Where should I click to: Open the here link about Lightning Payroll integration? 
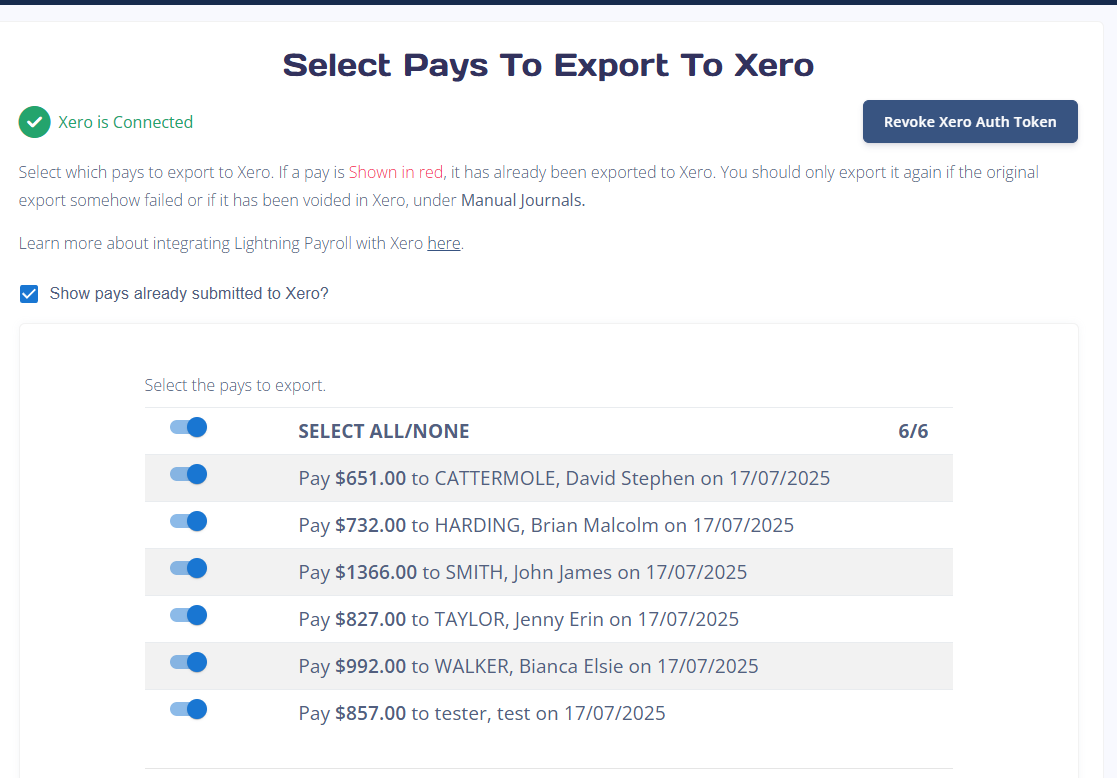[x=444, y=242]
